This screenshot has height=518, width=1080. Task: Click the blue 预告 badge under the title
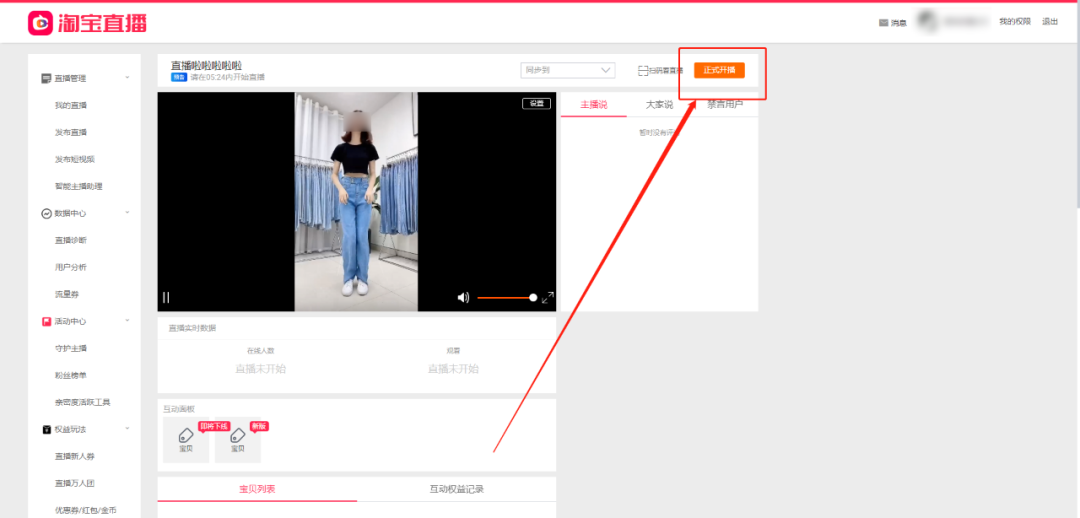179,77
